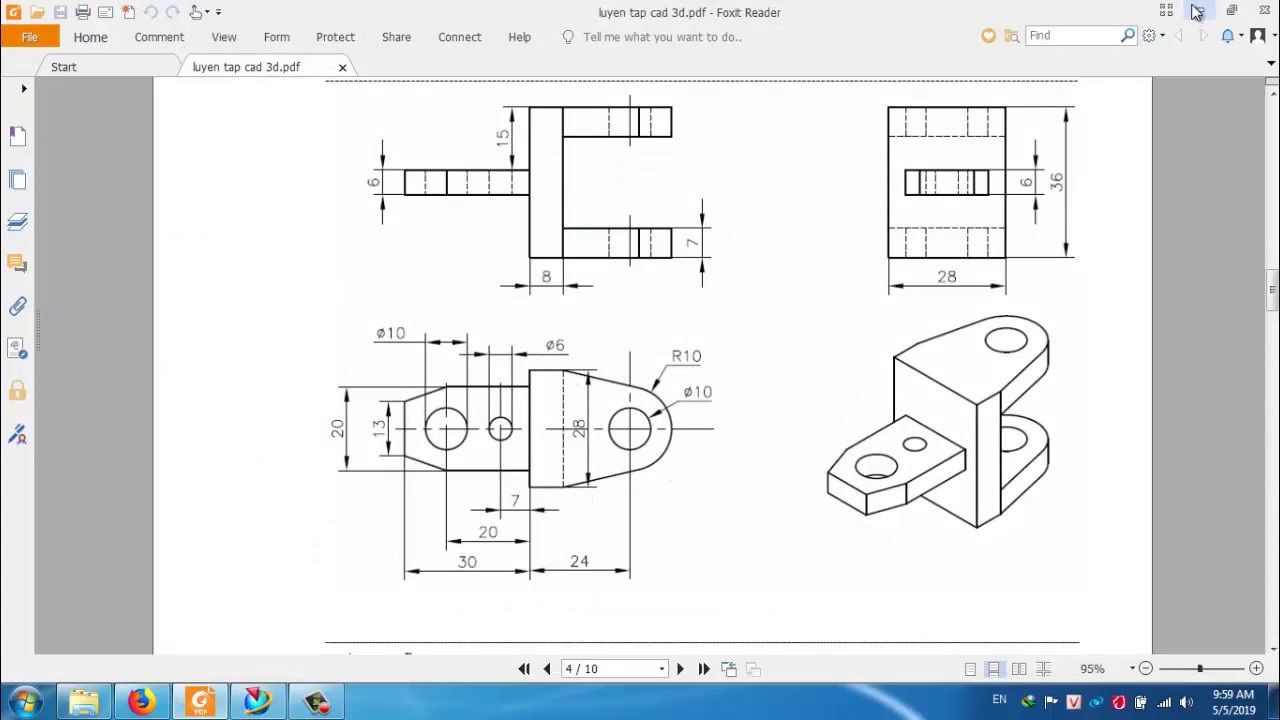Open the 95% zoom level dropdown arrow
1280x720 pixels.
coord(1133,669)
